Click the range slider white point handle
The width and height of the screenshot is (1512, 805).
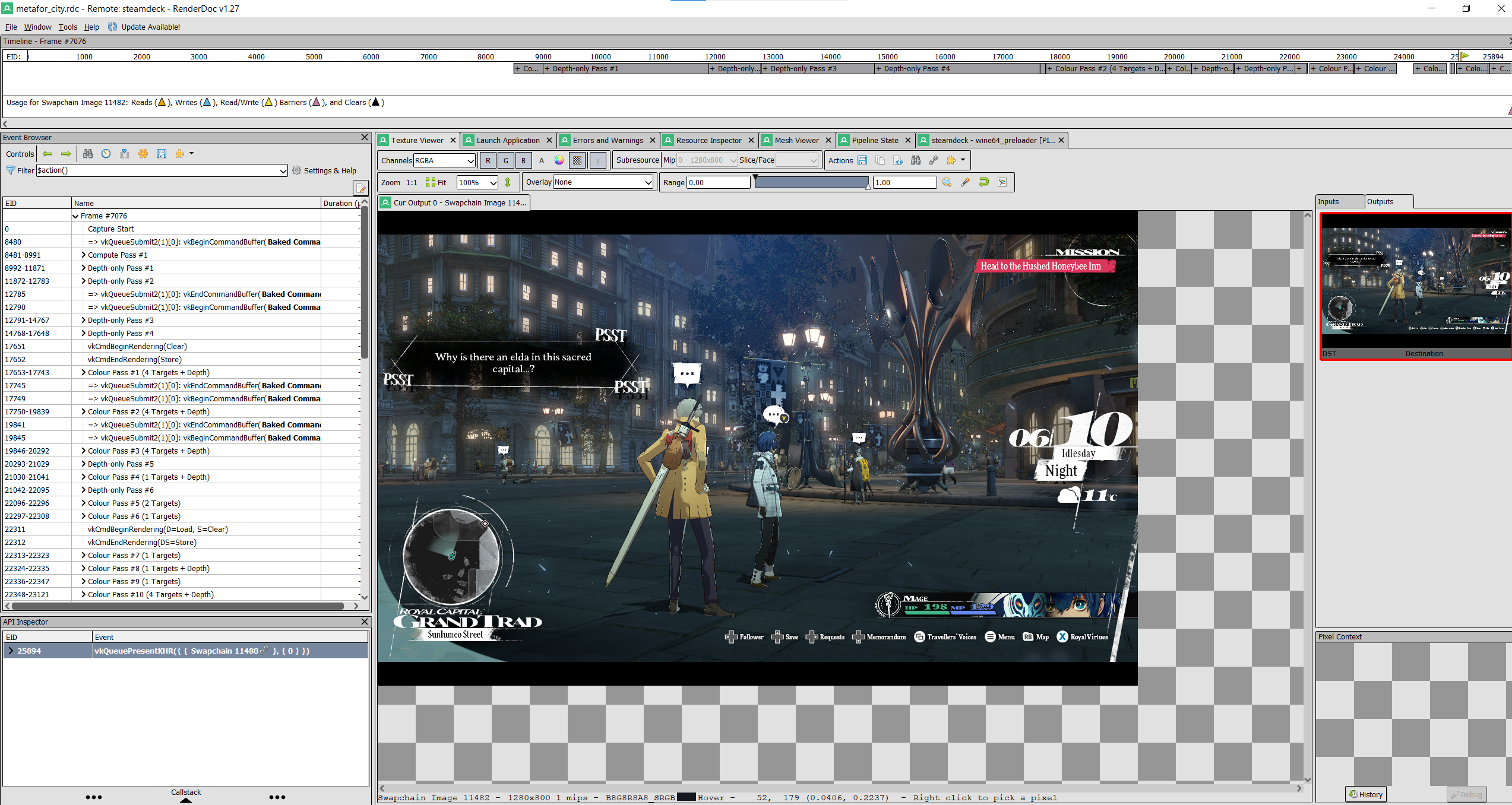(868, 186)
